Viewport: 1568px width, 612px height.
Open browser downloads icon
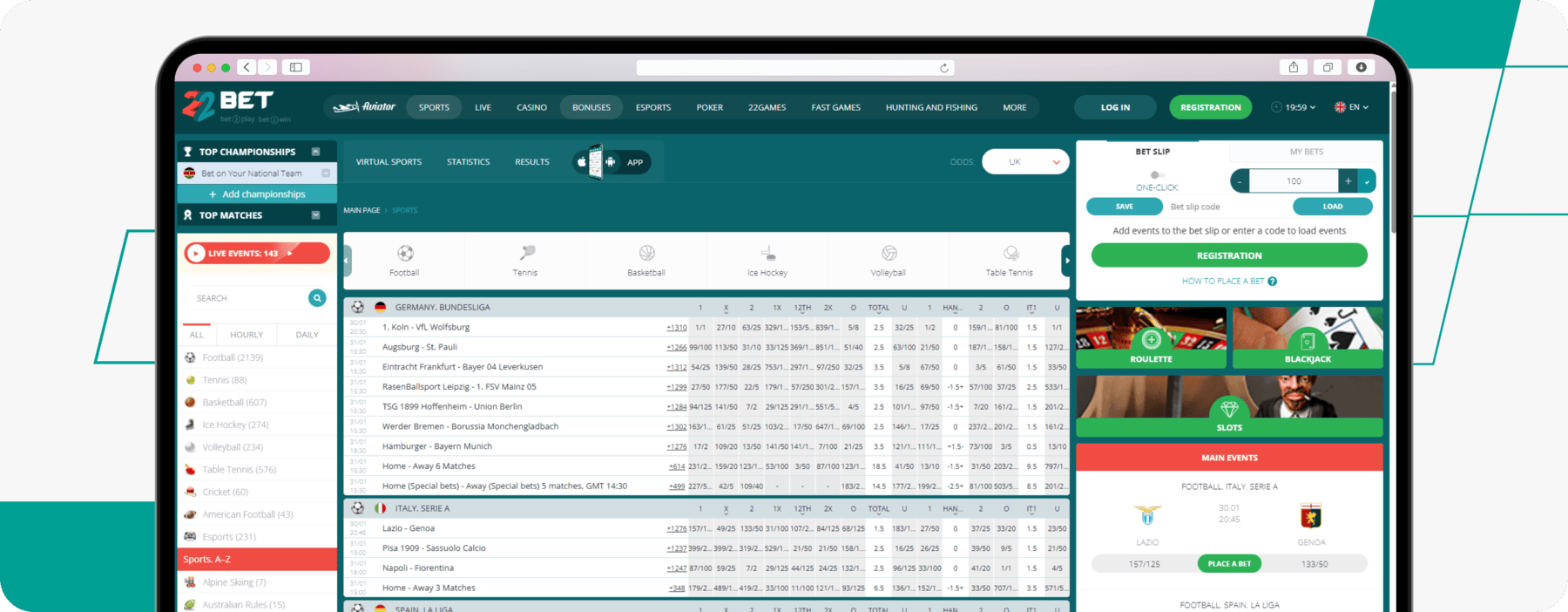(1362, 67)
